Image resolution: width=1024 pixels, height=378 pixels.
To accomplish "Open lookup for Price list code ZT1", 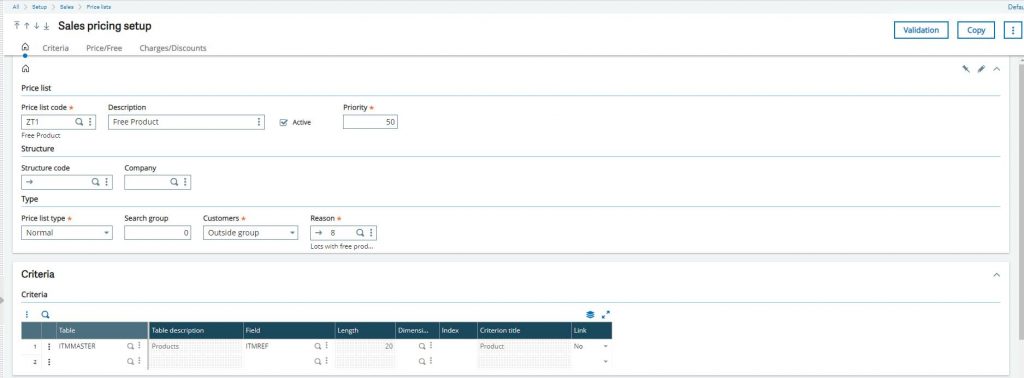I will tap(79, 122).
